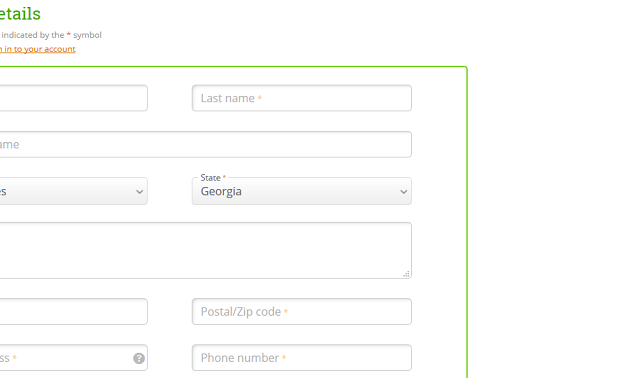This screenshot has height=378, width=640.
Task: Click the address textarea resize grip
Action: (406, 274)
